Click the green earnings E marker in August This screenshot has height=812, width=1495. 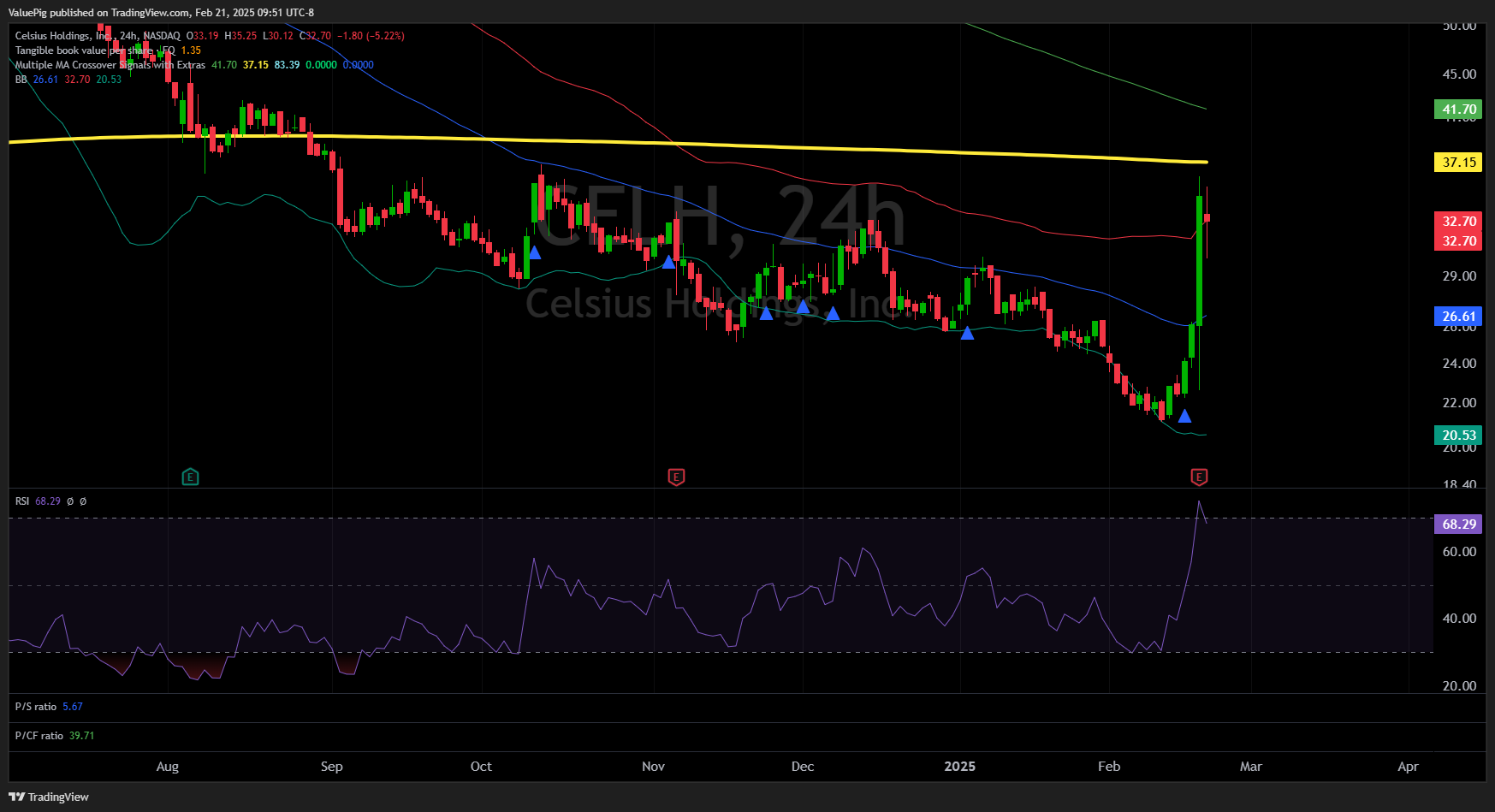point(191,477)
